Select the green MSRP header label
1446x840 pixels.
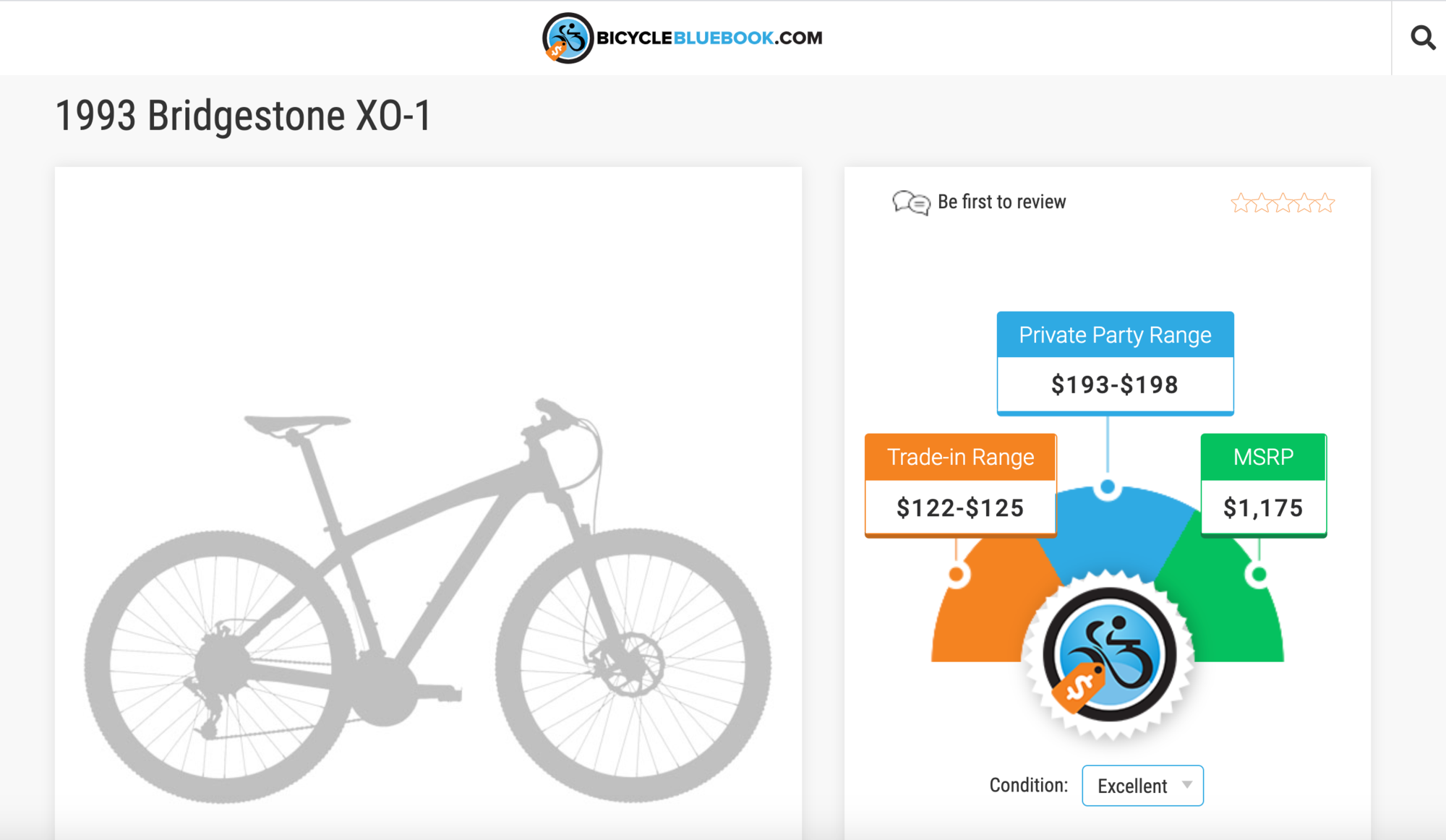click(x=1263, y=457)
